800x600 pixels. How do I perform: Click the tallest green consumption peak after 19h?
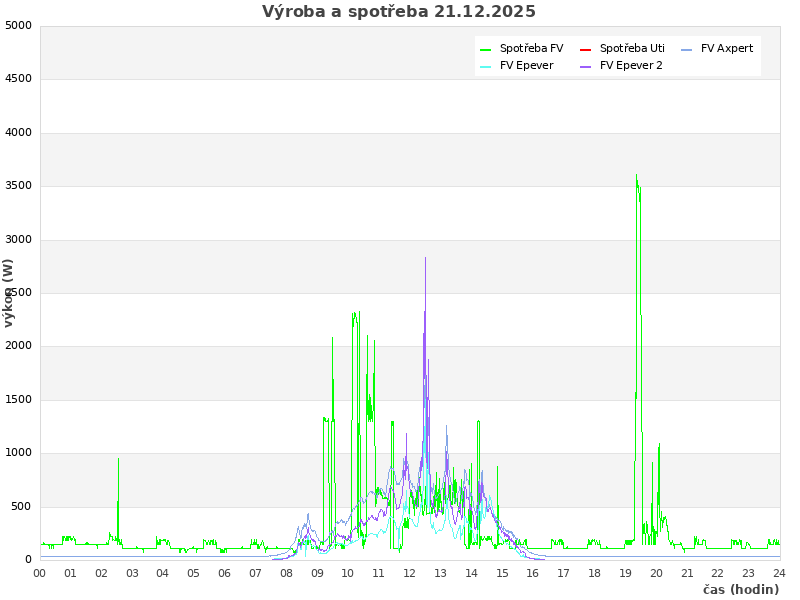[x=636, y=176]
